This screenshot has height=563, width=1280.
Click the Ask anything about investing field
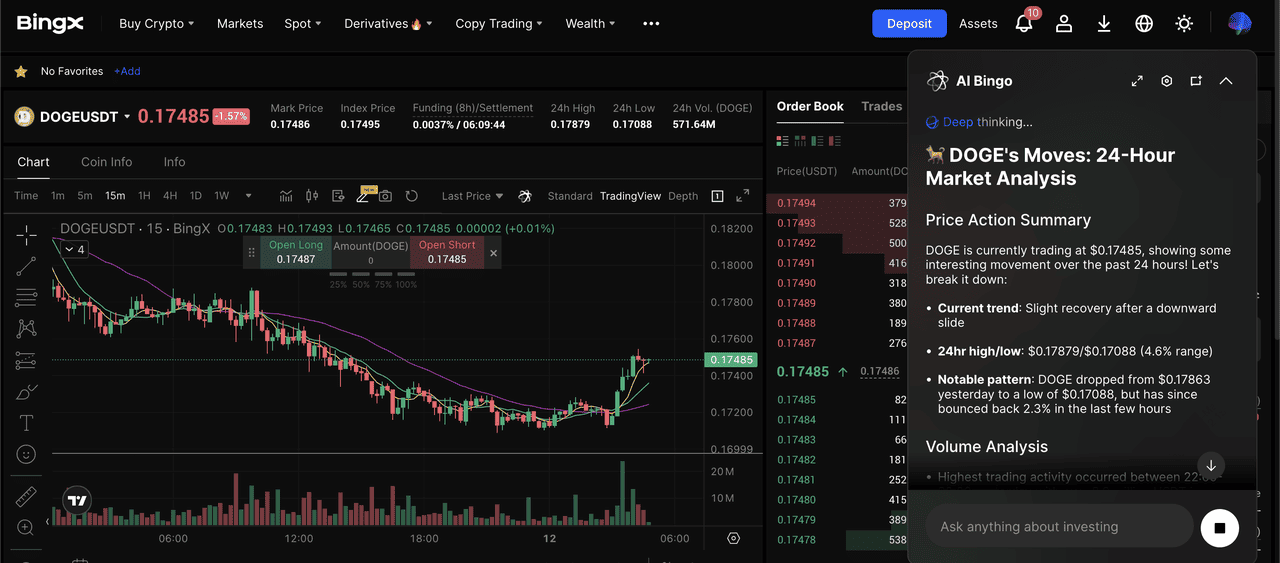1058,527
